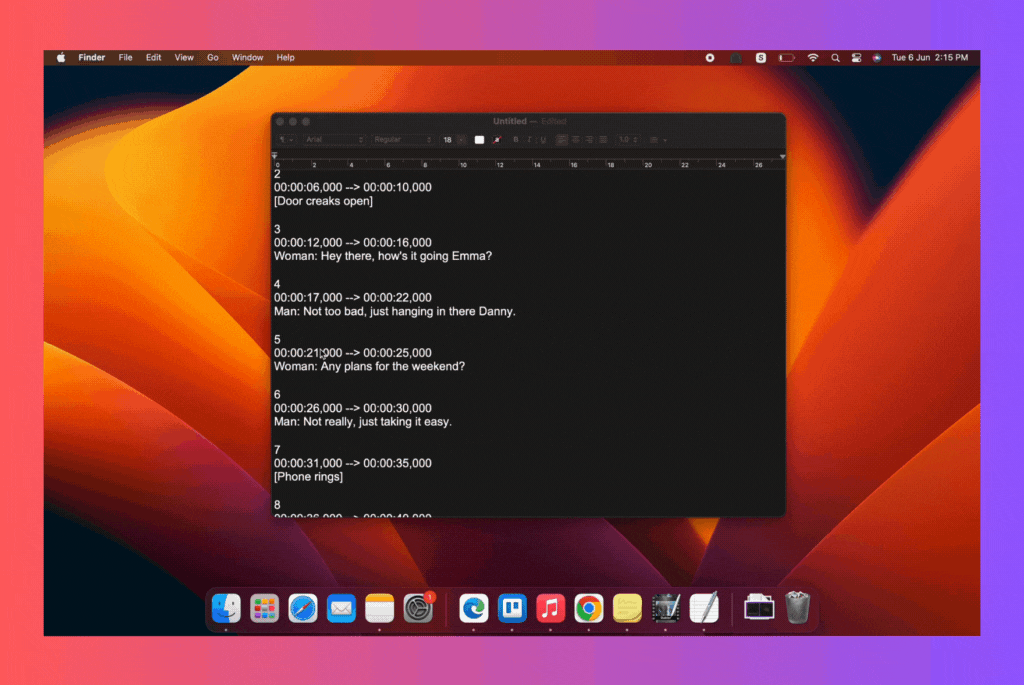Toggle bold formatting in TextEdit toolbar

(x=516, y=140)
